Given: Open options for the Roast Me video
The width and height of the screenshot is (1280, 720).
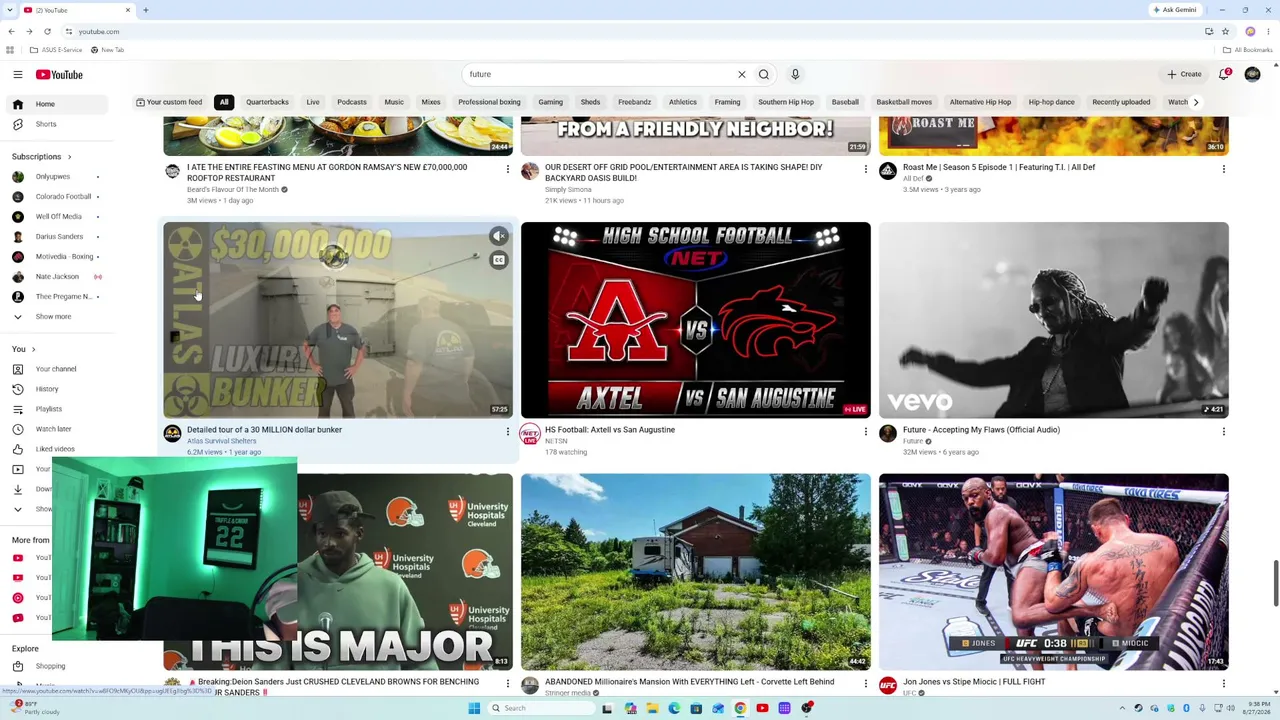Looking at the screenshot, I should (1223, 168).
